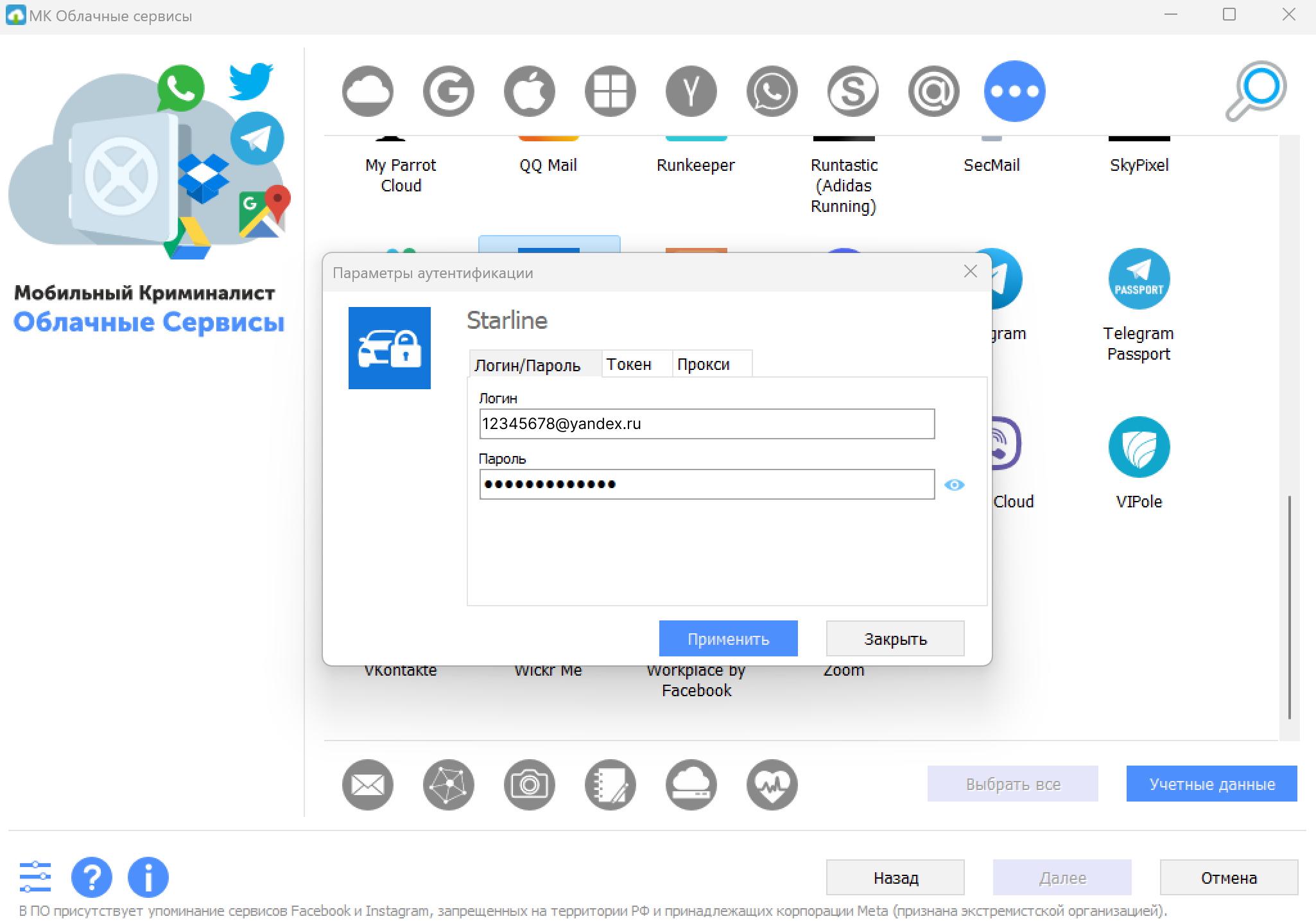Select the Workplace by Facebook service
The image size is (1316, 921).
pos(697,680)
